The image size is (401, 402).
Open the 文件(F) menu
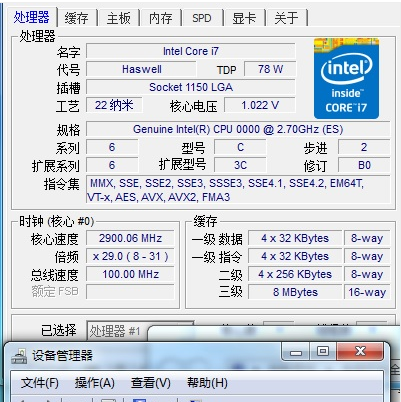point(40,383)
